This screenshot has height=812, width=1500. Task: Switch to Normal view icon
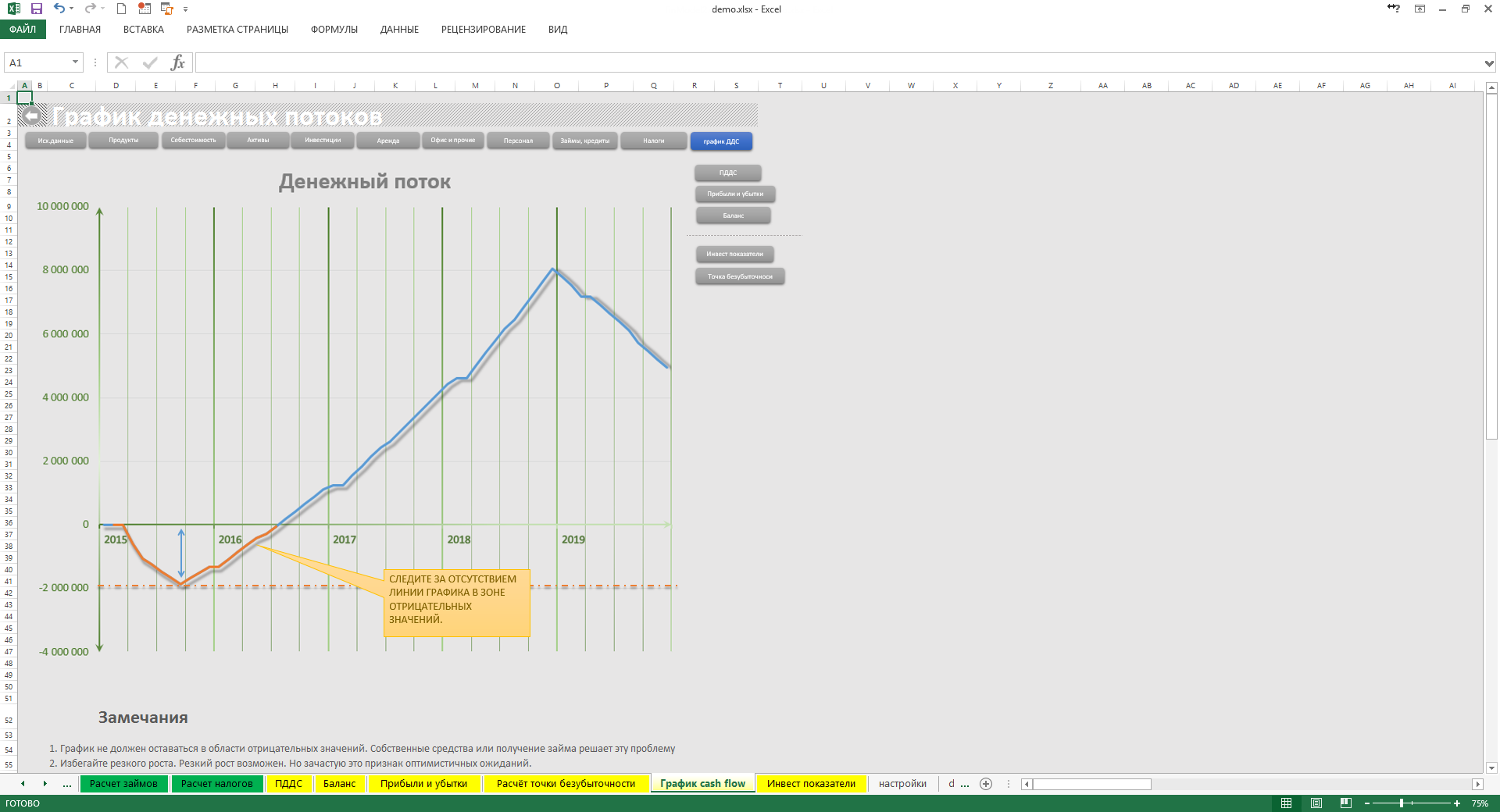[1286, 803]
